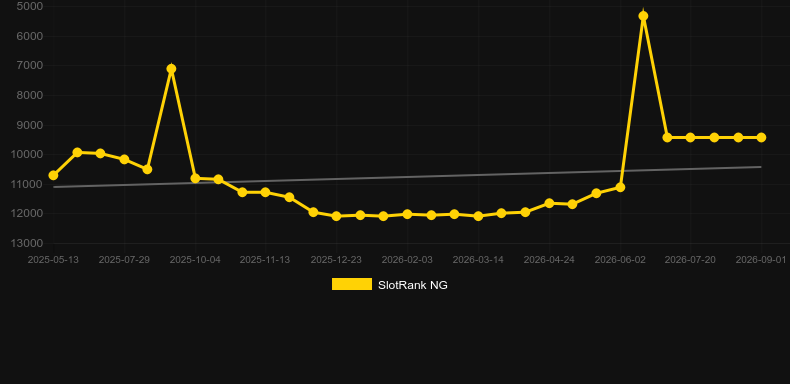Click the x-axis label 2025-05-13

53,260
